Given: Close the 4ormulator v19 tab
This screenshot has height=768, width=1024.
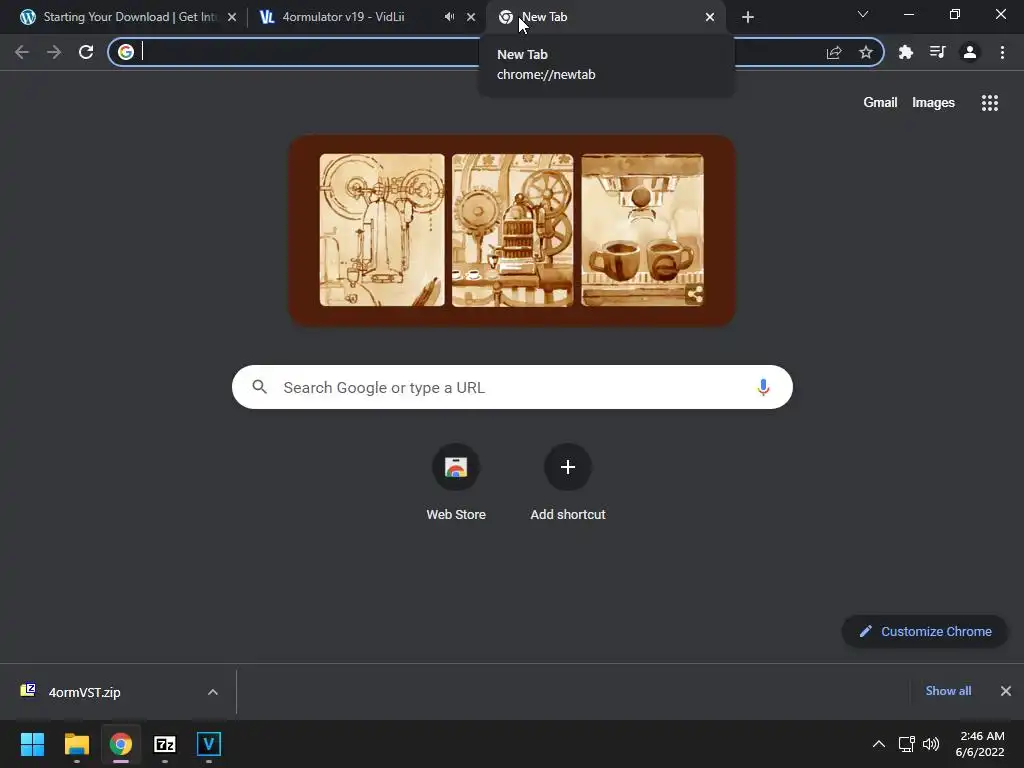Looking at the screenshot, I should (x=471, y=17).
